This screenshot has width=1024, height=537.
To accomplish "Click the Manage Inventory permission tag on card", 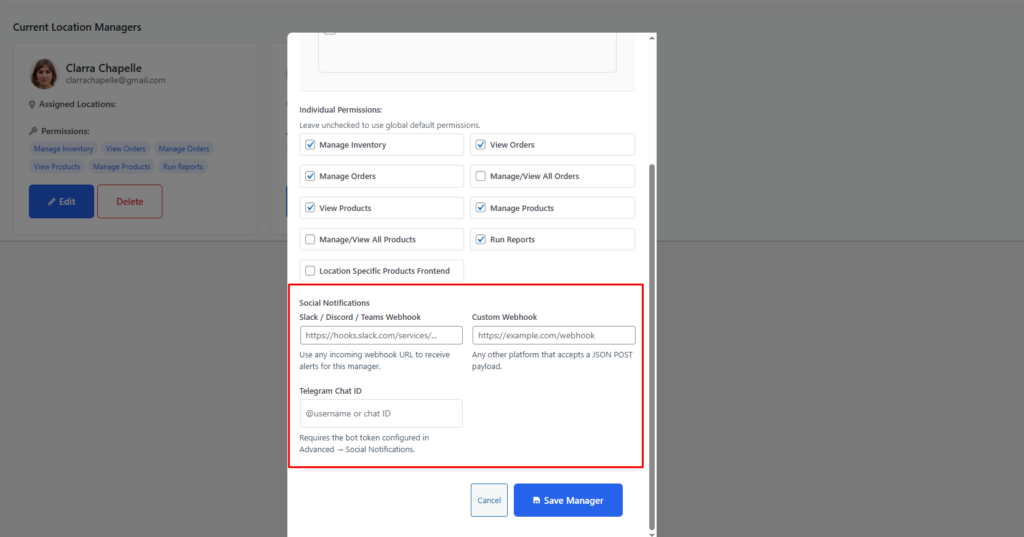I will click(x=63, y=149).
